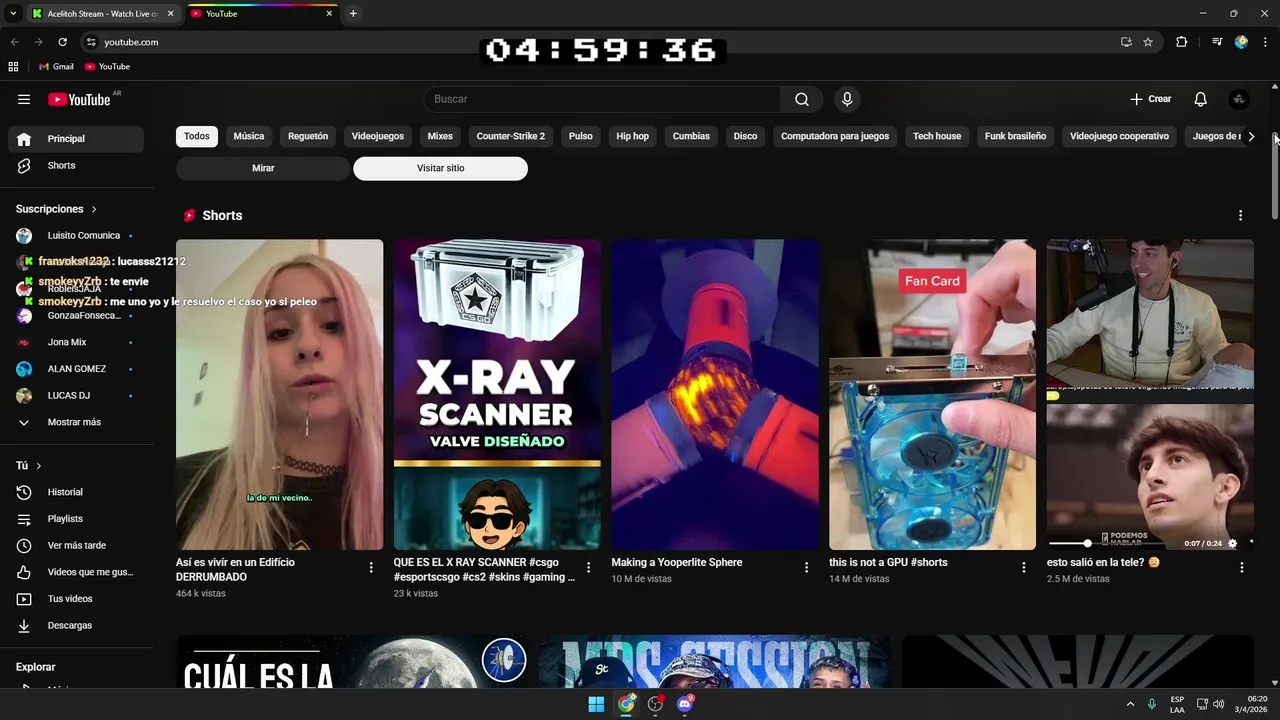Bookmark this page with the star icon
The image size is (1280, 720).
coord(1148,42)
